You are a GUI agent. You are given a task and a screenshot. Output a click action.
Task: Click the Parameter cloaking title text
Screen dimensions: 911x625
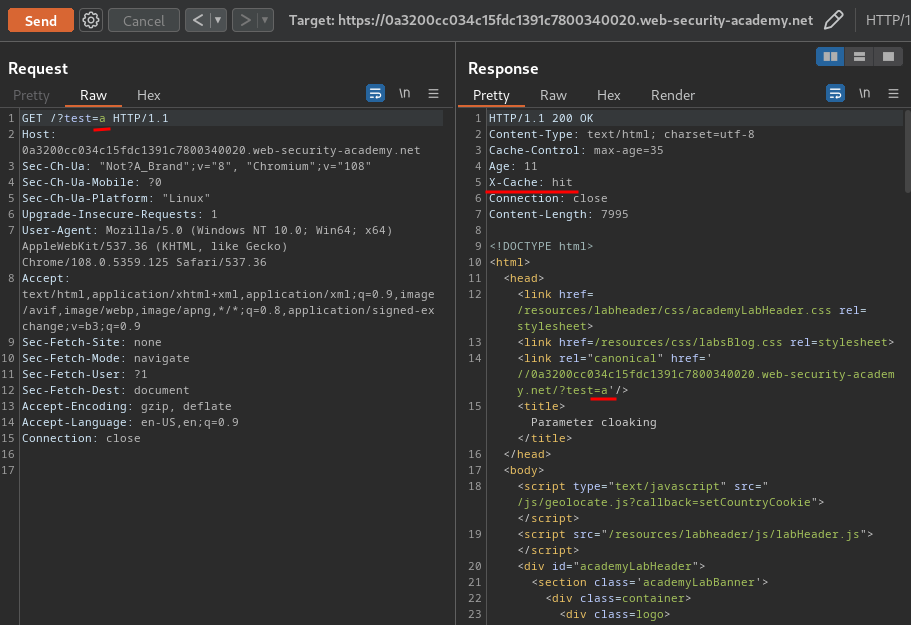pyautogui.click(x=593, y=422)
